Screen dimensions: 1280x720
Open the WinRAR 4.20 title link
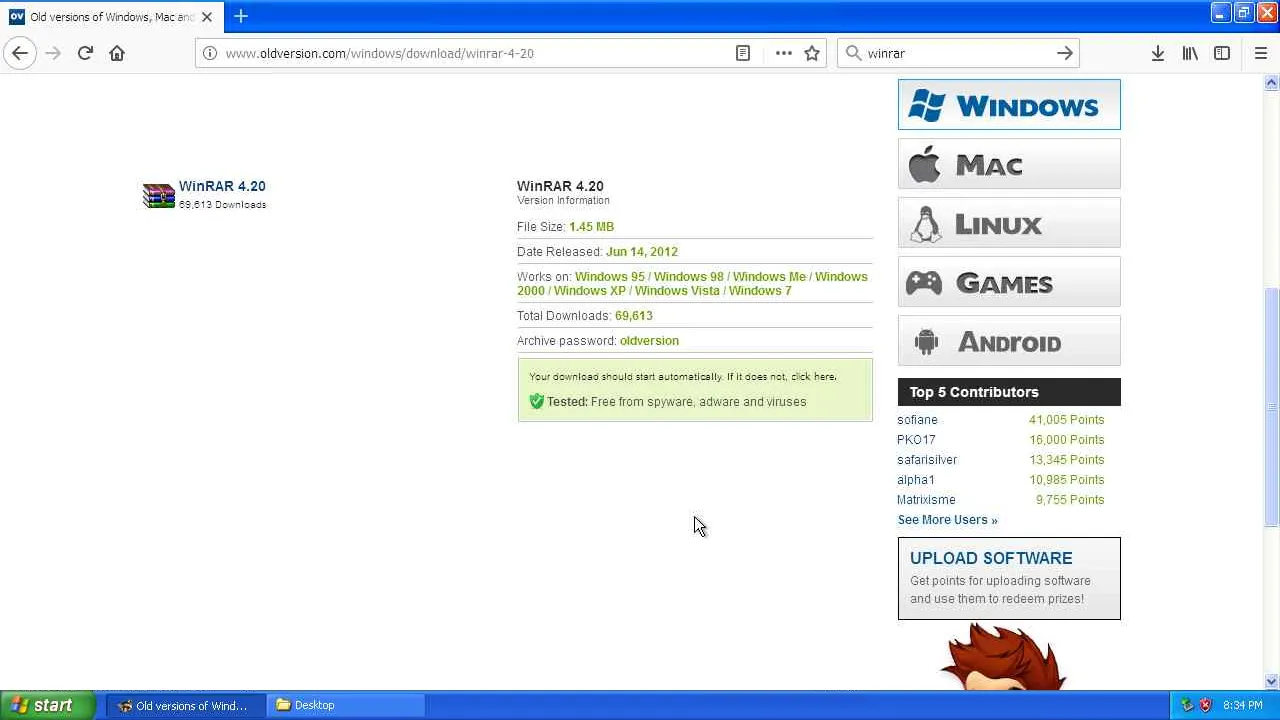point(222,186)
